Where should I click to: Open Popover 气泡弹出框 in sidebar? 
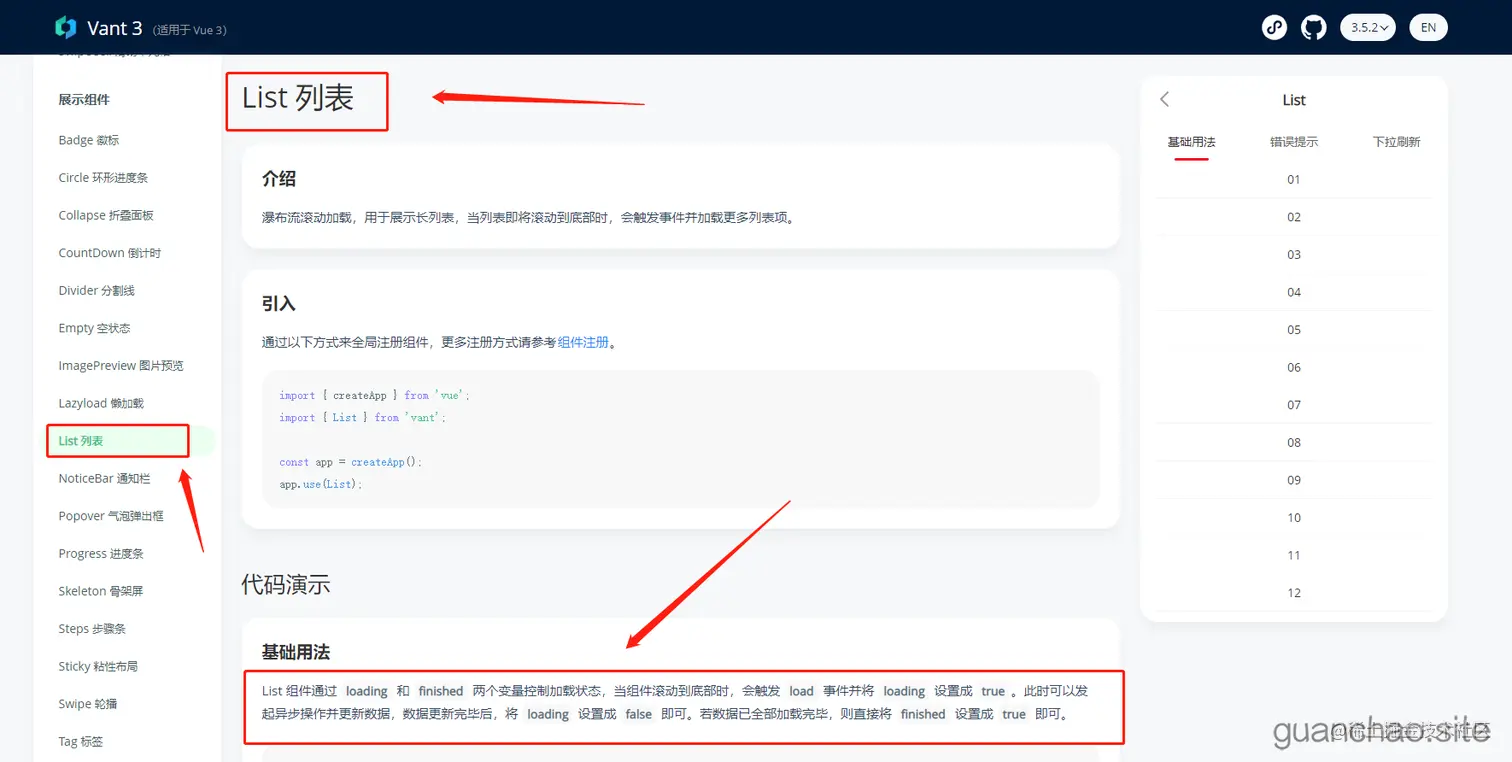click(x=111, y=516)
